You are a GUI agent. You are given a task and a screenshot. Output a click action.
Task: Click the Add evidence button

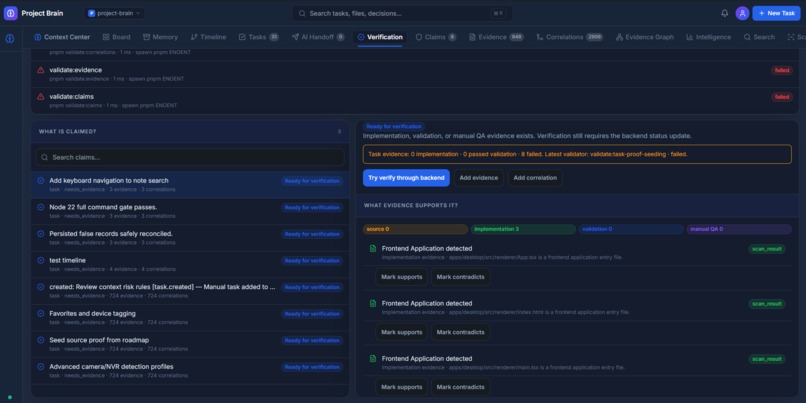coord(479,178)
